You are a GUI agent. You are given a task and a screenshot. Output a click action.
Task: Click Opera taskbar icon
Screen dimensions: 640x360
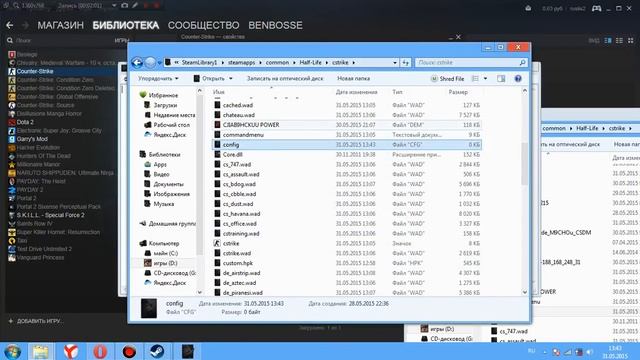coord(100,351)
